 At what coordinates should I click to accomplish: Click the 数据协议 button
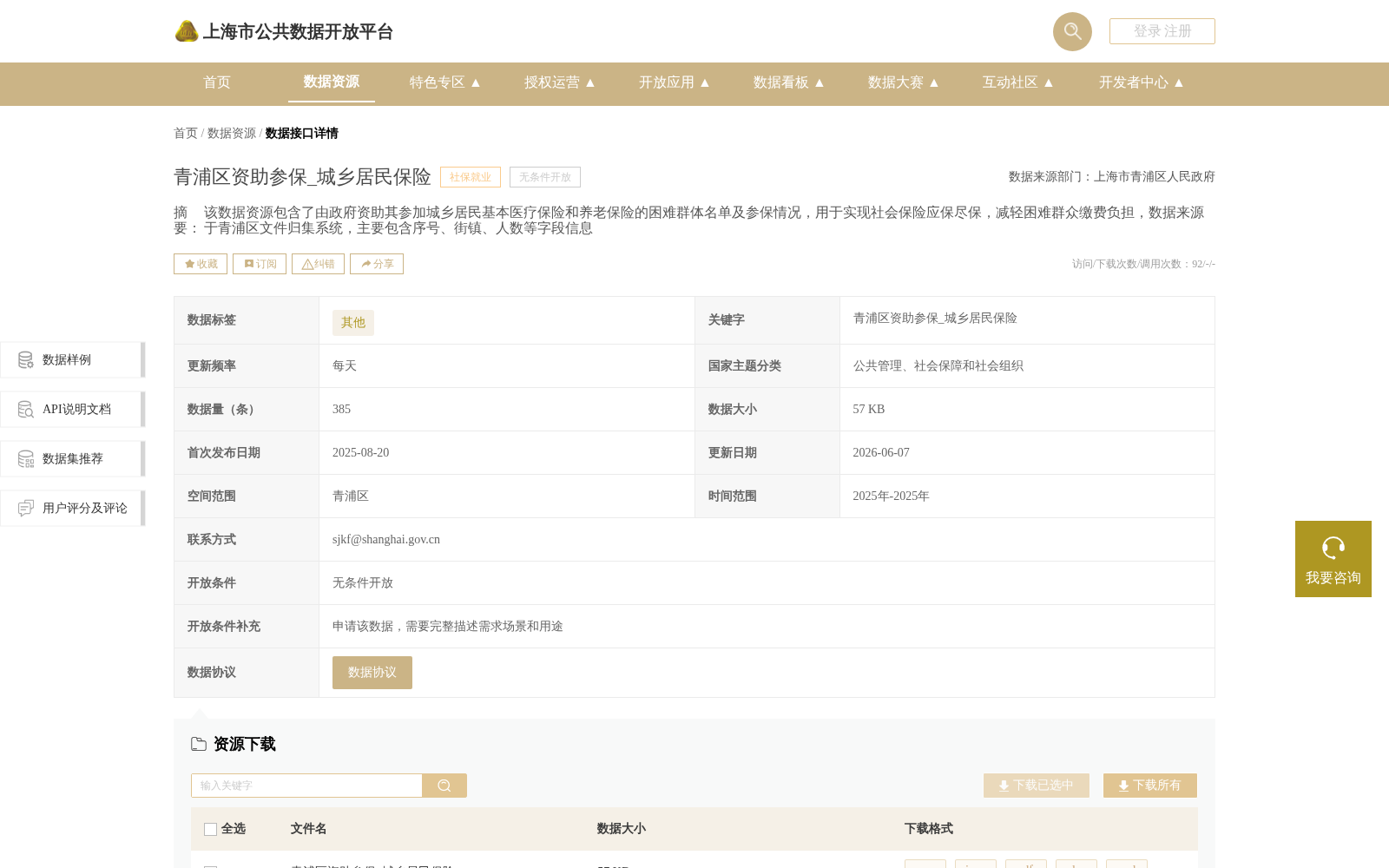coord(372,673)
